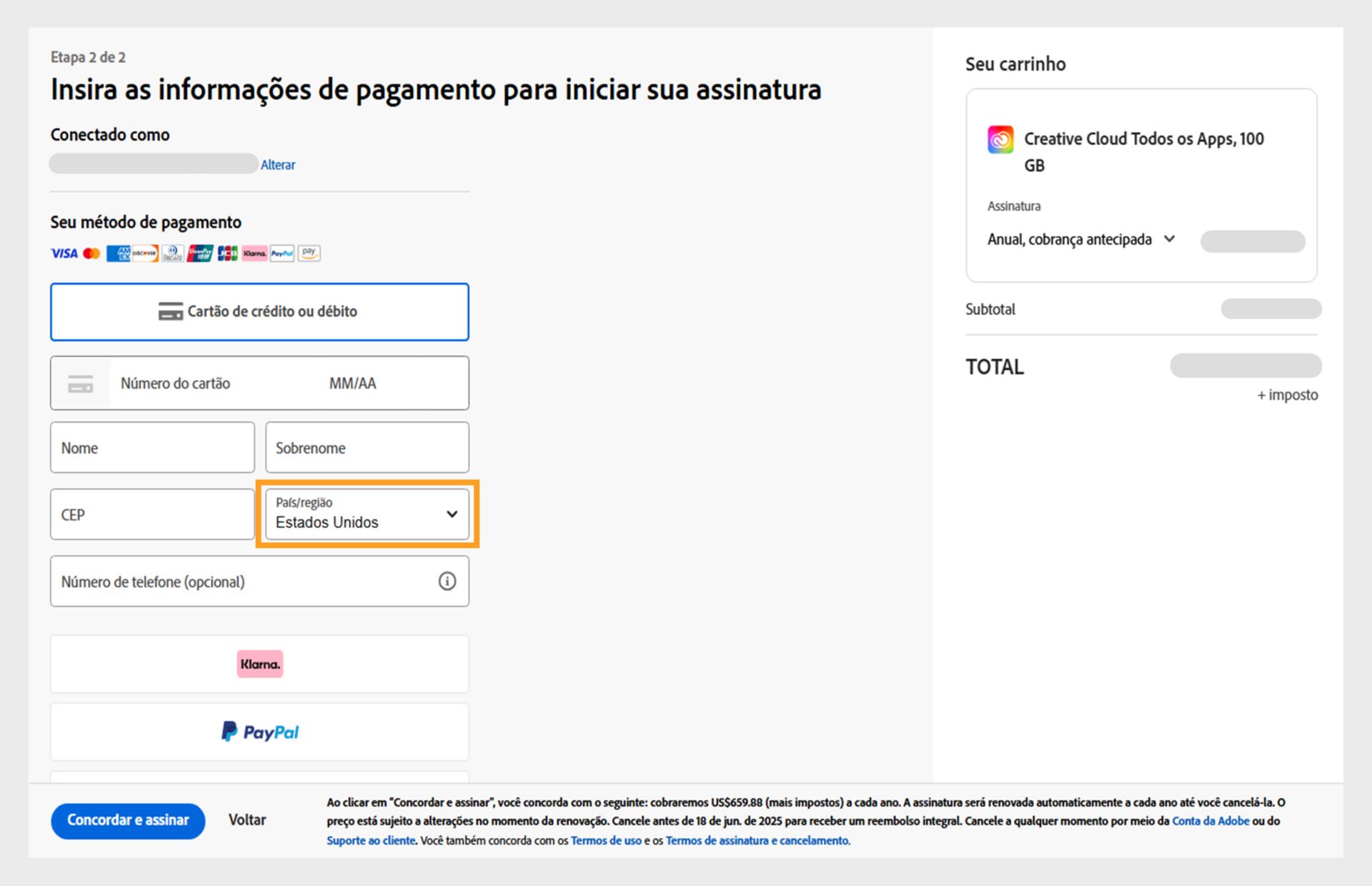Image resolution: width=1372 pixels, height=886 pixels.
Task: Click the Discover card logo
Action: [x=145, y=254]
